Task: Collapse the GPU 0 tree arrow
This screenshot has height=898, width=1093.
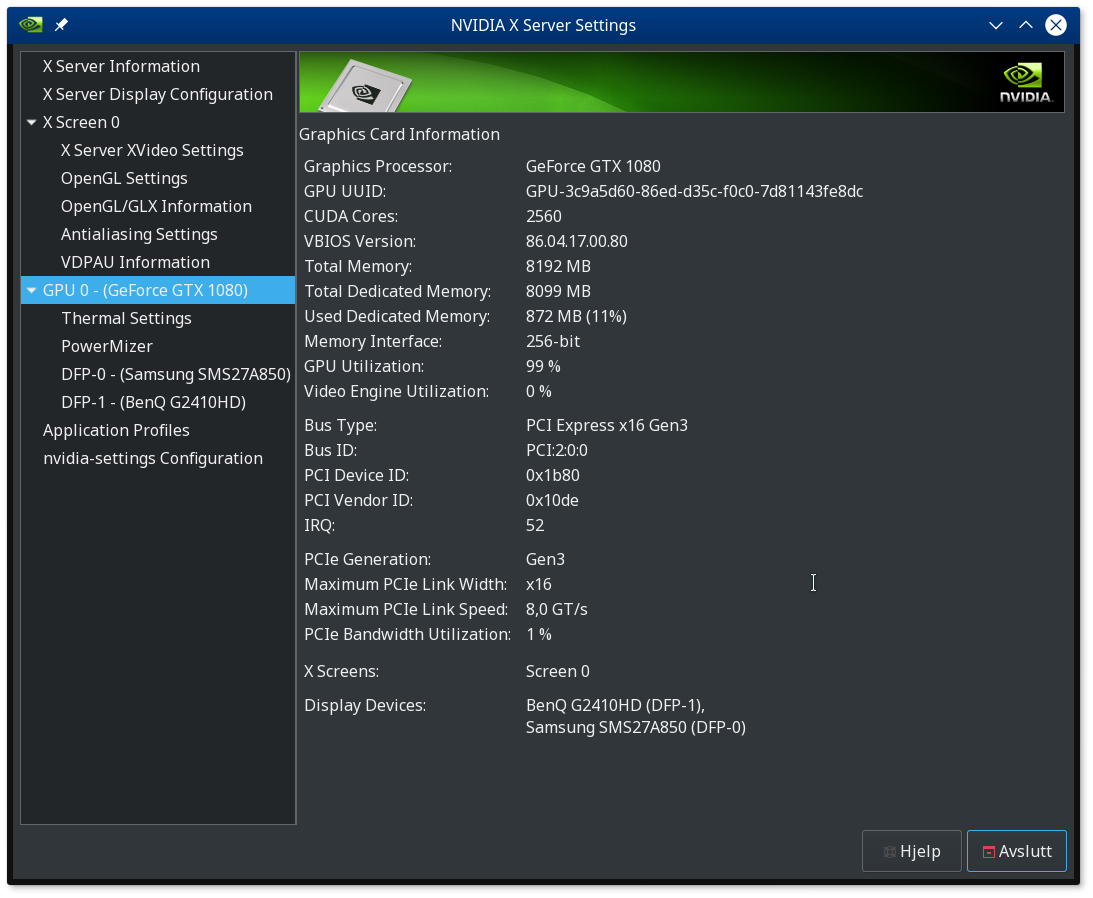Action: [x=31, y=290]
